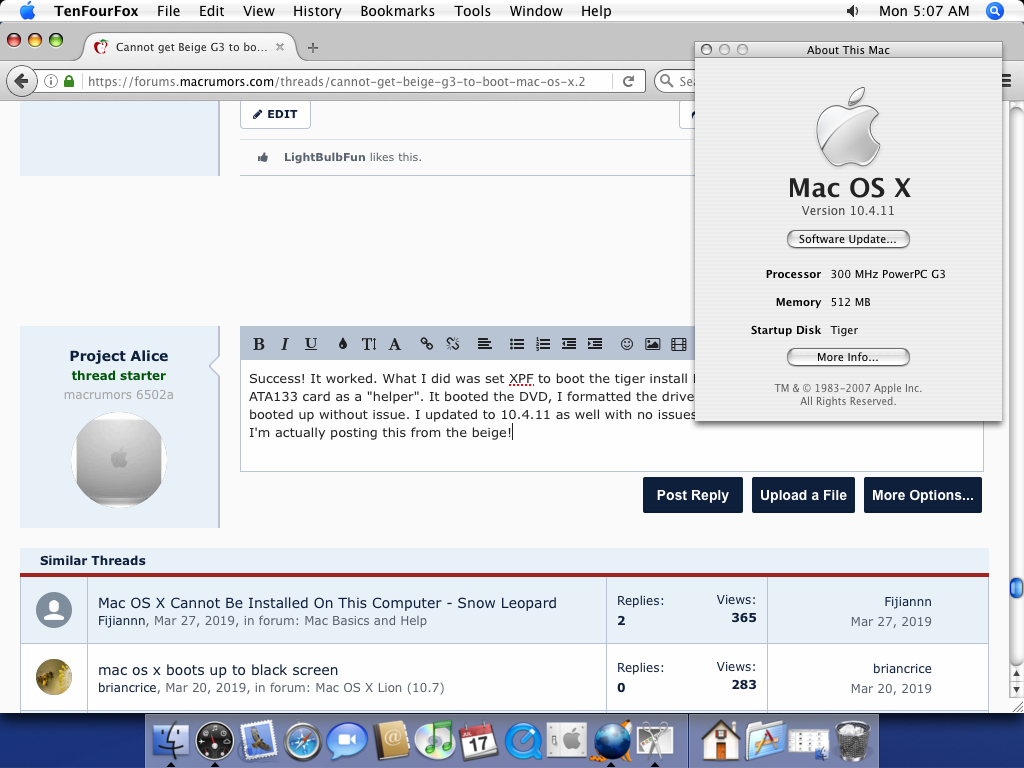
Task: Open the Edit menu
Action: pos(211,11)
